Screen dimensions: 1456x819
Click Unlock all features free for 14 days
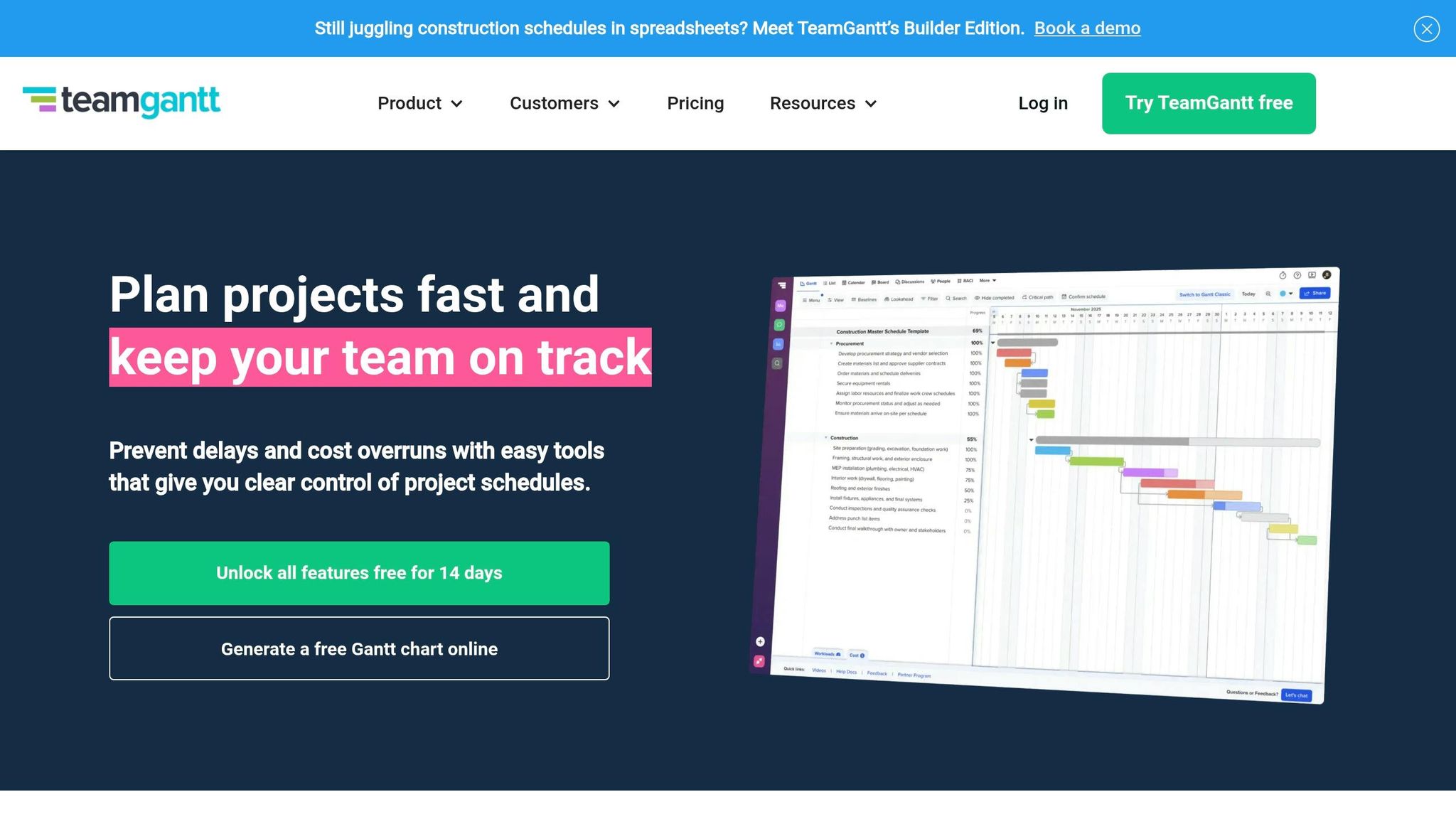(x=359, y=573)
